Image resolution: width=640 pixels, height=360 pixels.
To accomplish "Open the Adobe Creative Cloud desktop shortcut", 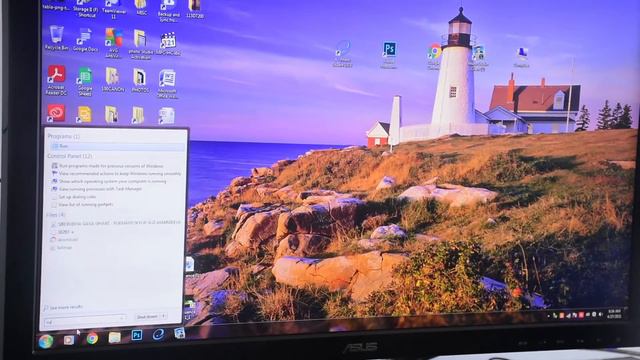I will [56, 113].
